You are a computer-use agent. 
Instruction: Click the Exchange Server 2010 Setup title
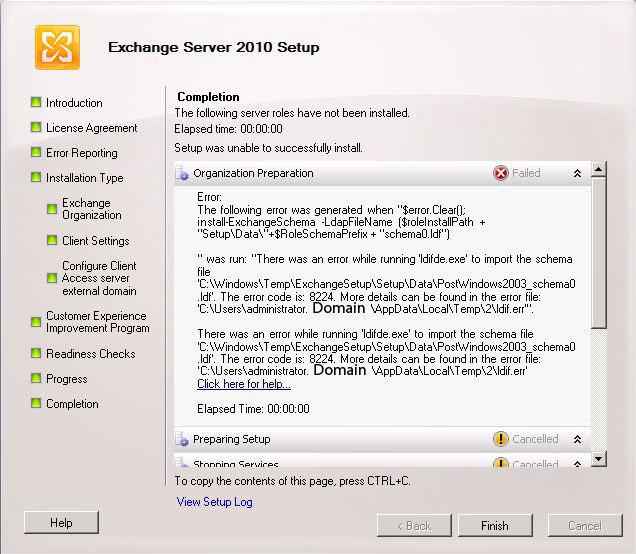214,47
